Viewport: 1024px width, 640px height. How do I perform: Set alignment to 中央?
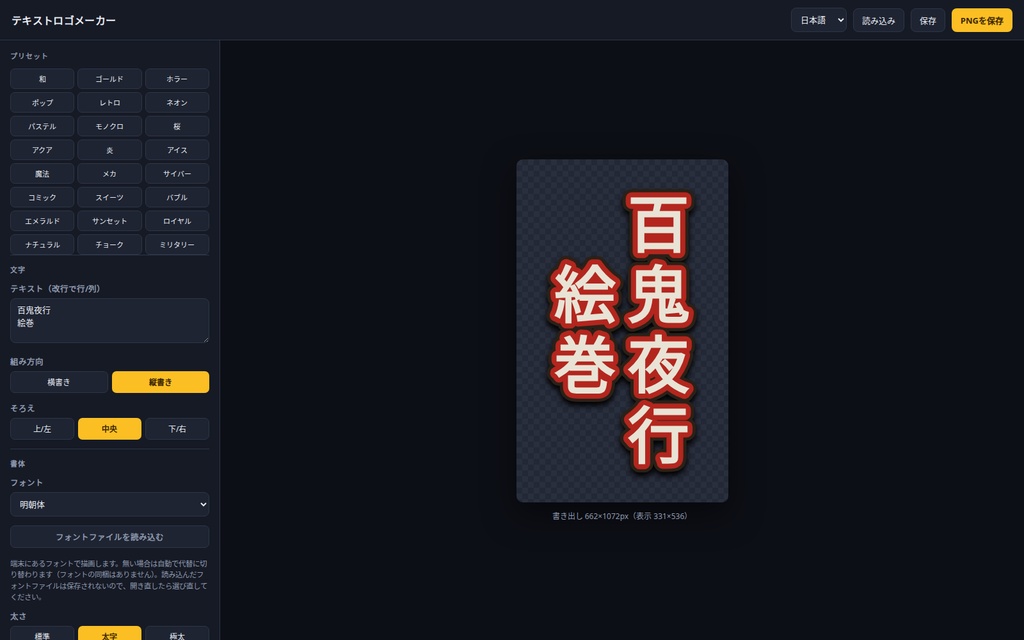tap(110, 429)
